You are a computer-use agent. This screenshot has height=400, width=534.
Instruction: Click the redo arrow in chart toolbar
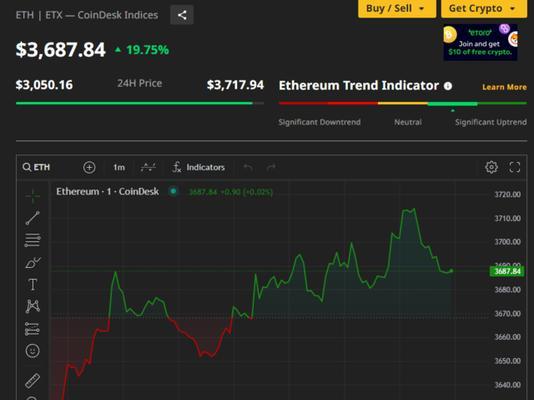tap(271, 167)
